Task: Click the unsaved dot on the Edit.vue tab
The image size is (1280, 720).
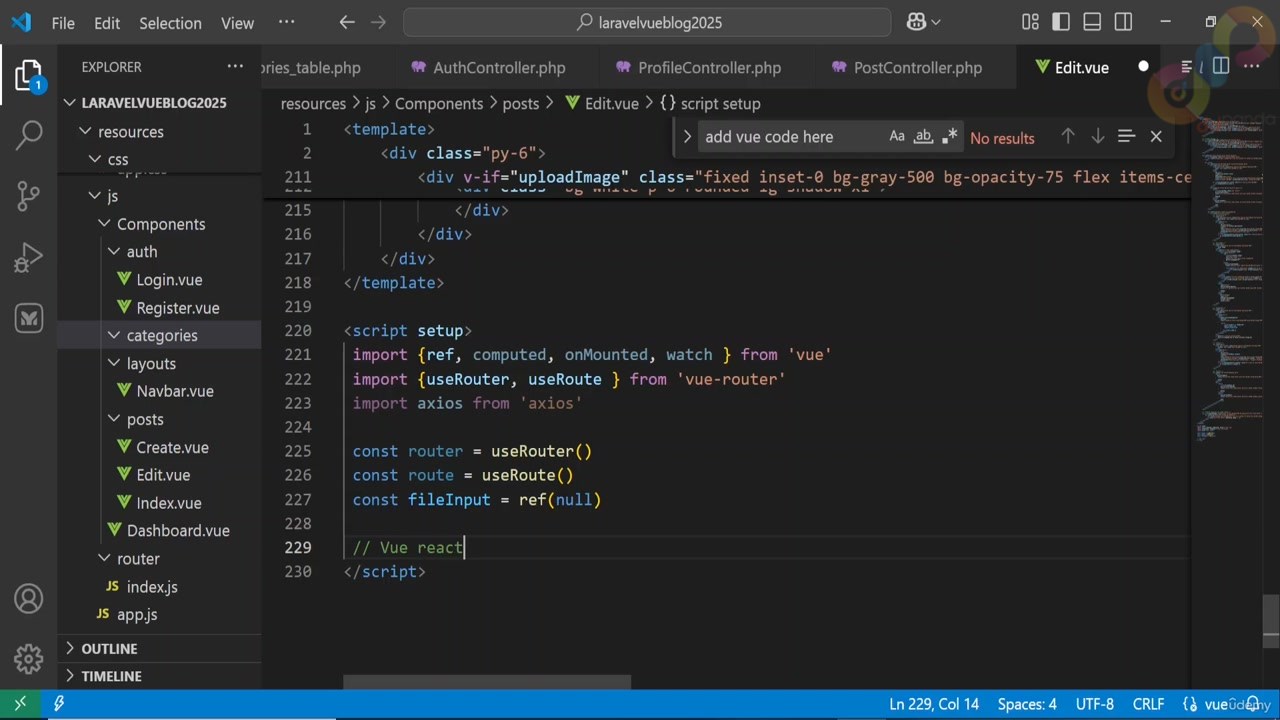Action: point(1143,67)
